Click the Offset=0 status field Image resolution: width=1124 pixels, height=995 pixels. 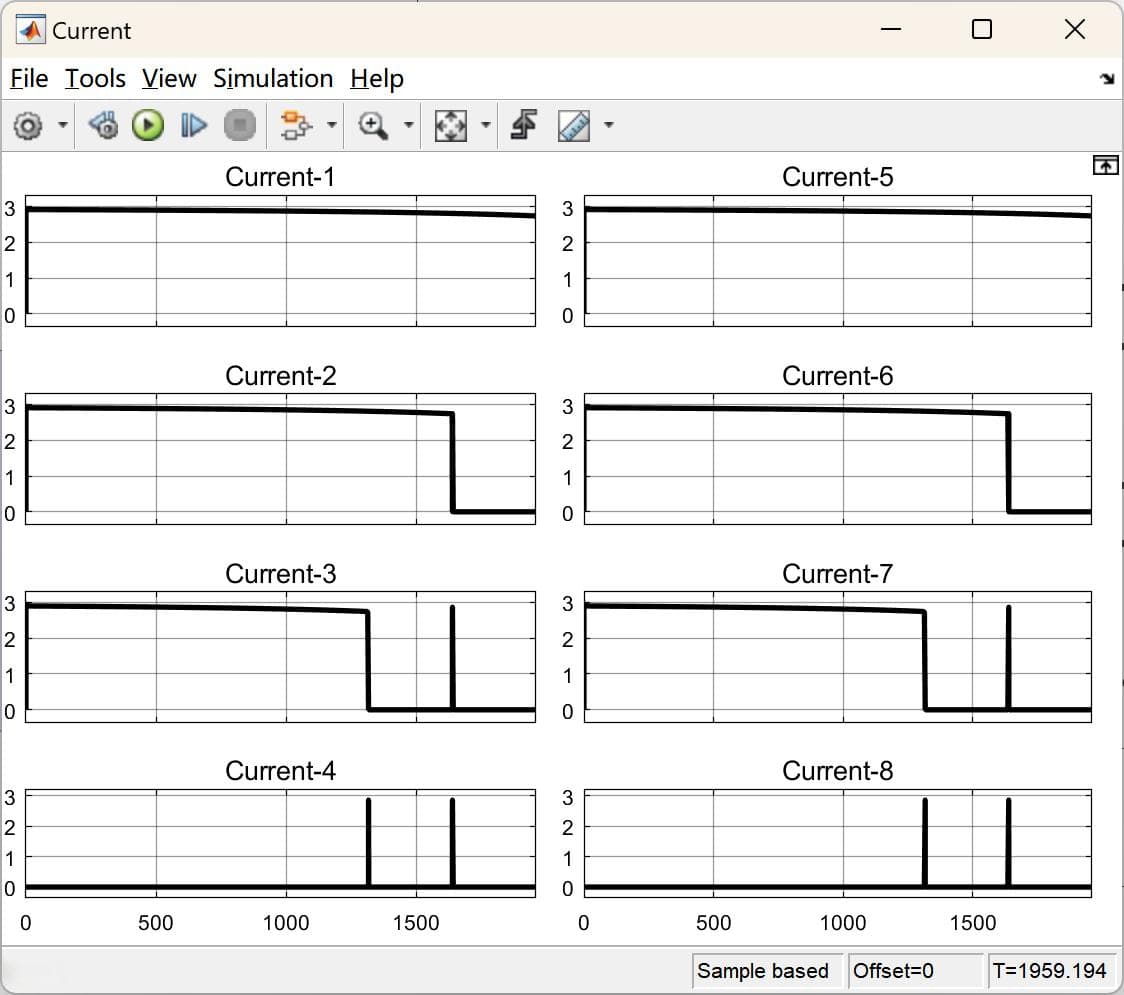915,971
